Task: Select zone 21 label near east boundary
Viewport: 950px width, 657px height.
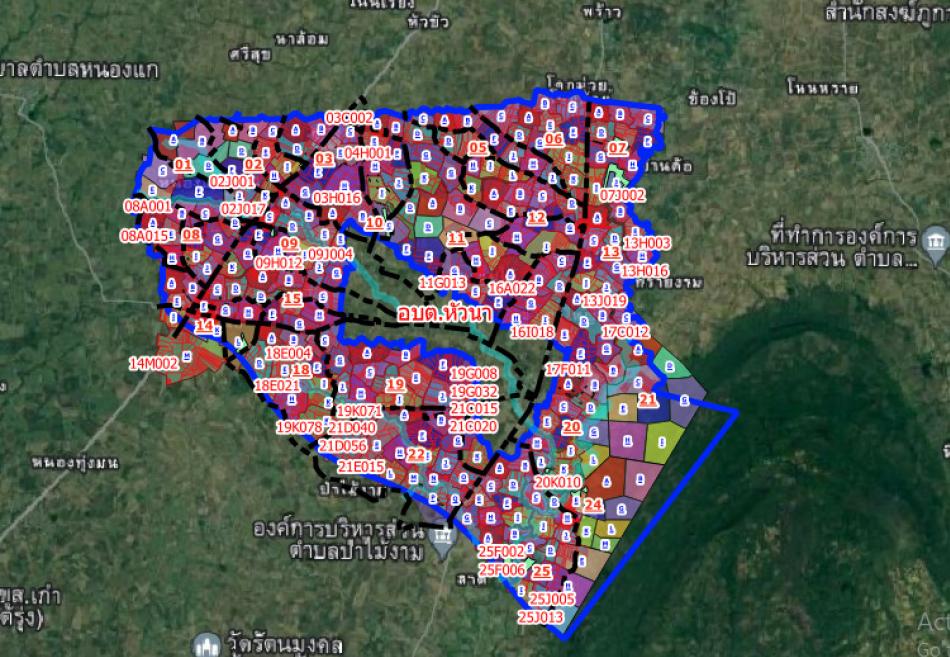Action: [647, 400]
